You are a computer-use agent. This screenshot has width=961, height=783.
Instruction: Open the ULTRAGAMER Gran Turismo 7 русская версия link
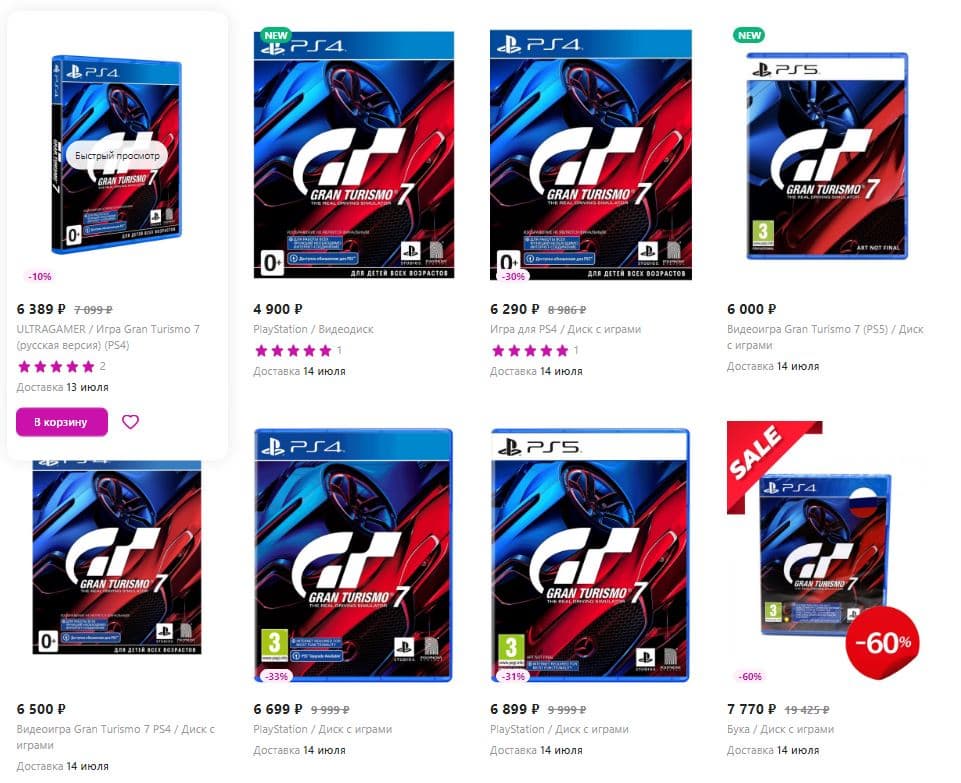pyautogui.click(x=108, y=337)
